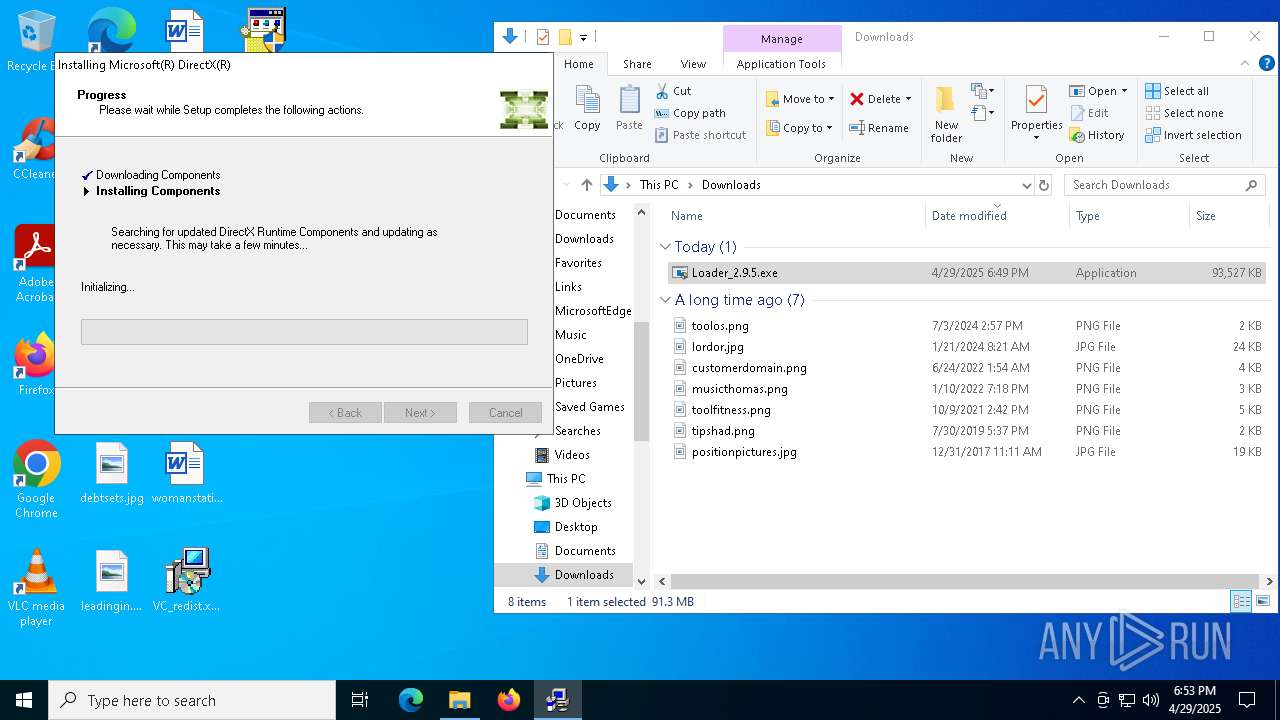Click the Copy path command
Image resolution: width=1280 pixels, height=720 pixels.
pos(690,113)
